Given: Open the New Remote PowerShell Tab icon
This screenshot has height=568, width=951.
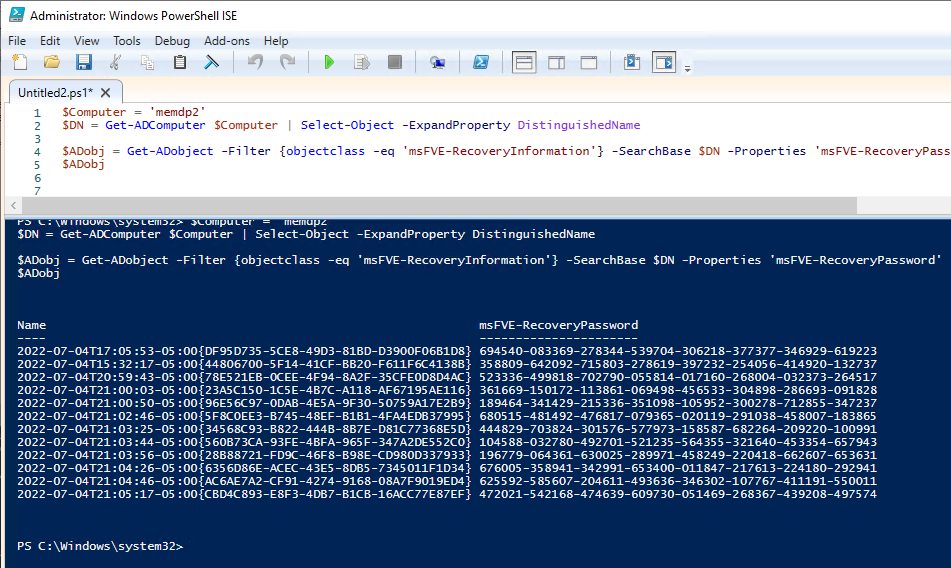Looking at the screenshot, I should tap(437, 62).
